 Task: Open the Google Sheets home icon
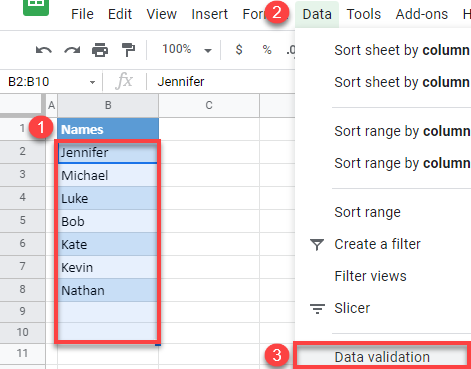pos(36,7)
